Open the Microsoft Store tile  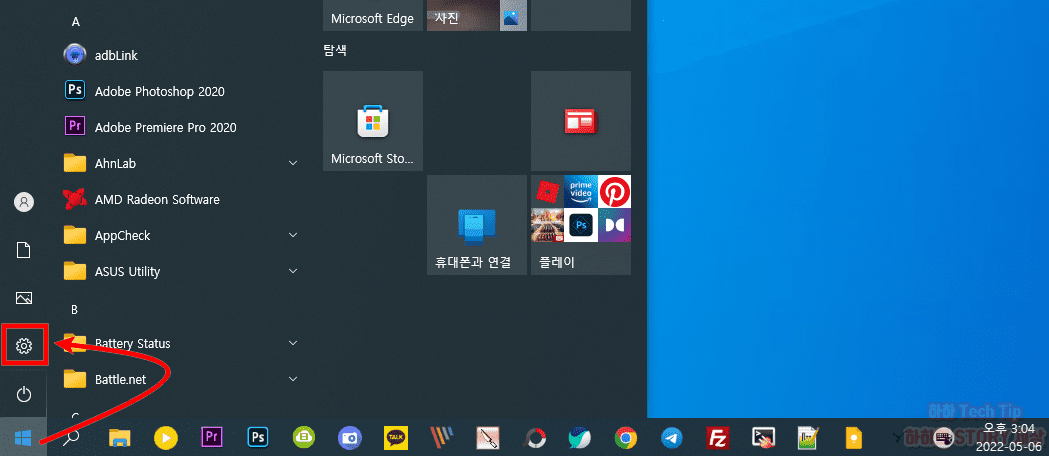pos(373,121)
